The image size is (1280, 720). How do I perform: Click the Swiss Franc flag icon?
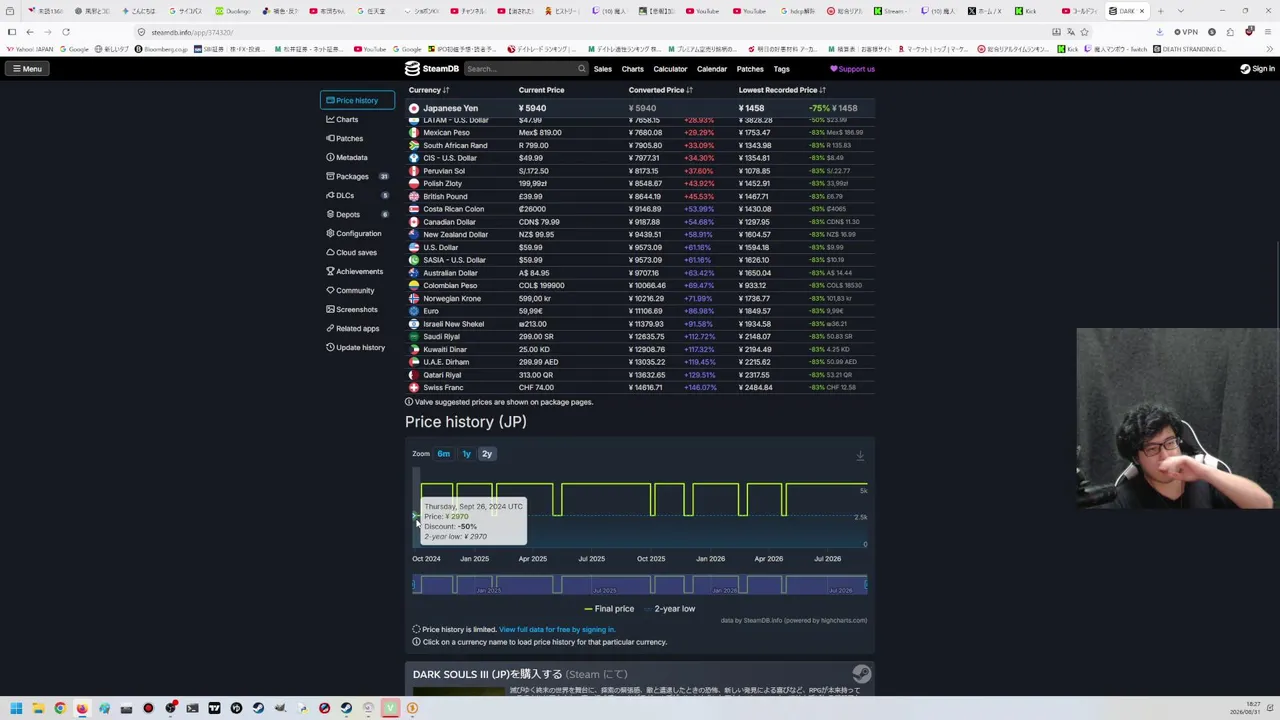(414, 388)
